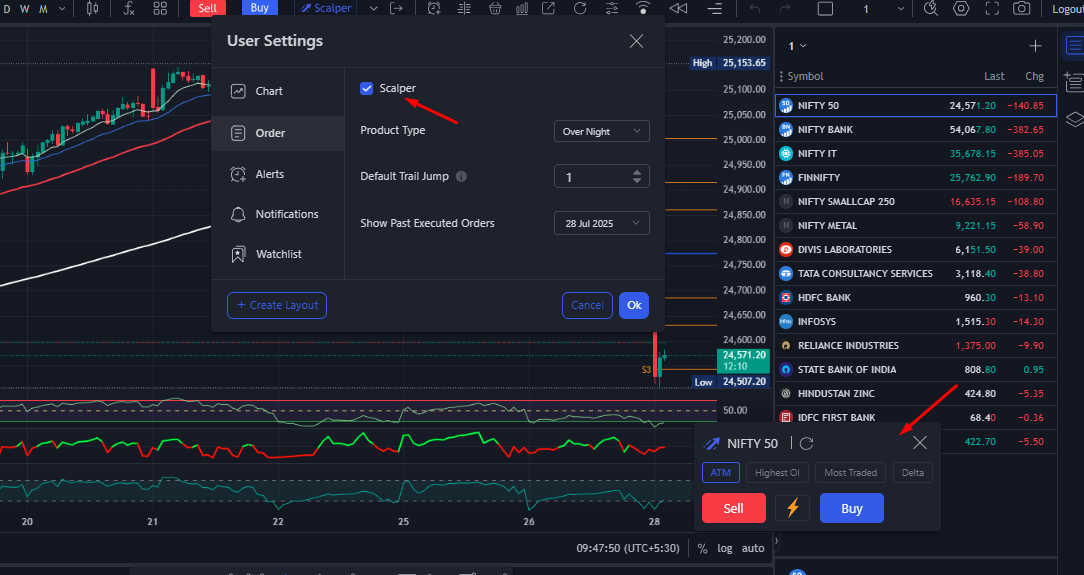This screenshot has height=575, width=1084.
Task: Select the Most Traded option
Action: tap(851, 473)
